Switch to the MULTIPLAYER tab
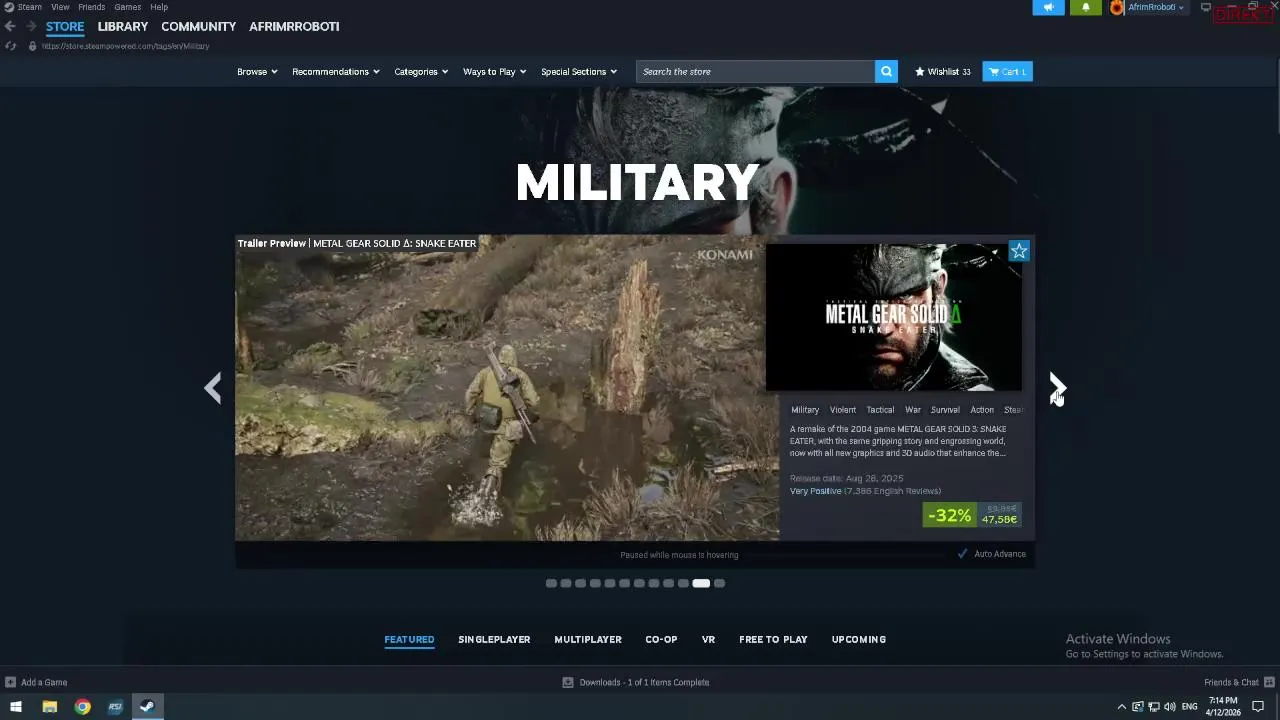1280x720 pixels. (x=588, y=639)
